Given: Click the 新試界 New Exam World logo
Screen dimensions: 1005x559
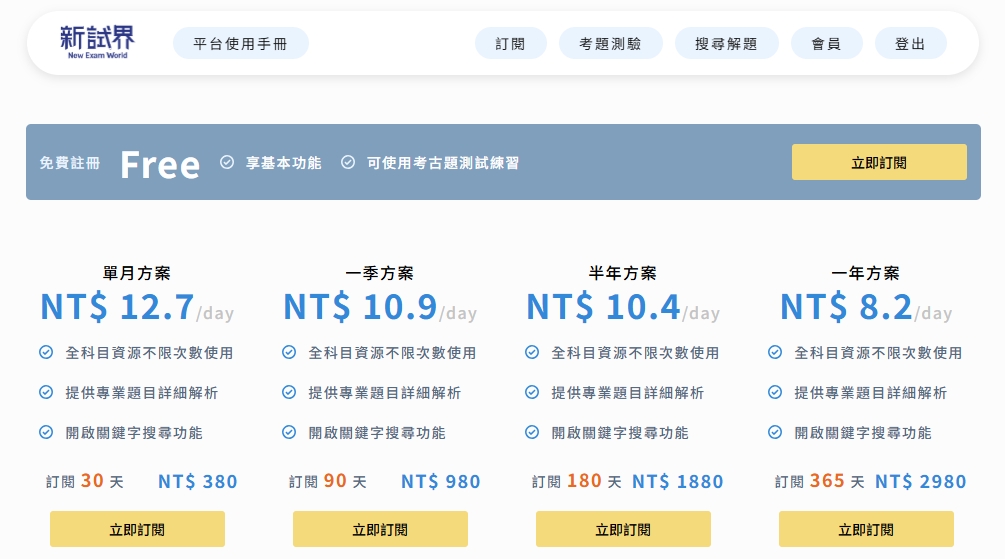Looking at the screenshot, I should click(x=96, y=42).
